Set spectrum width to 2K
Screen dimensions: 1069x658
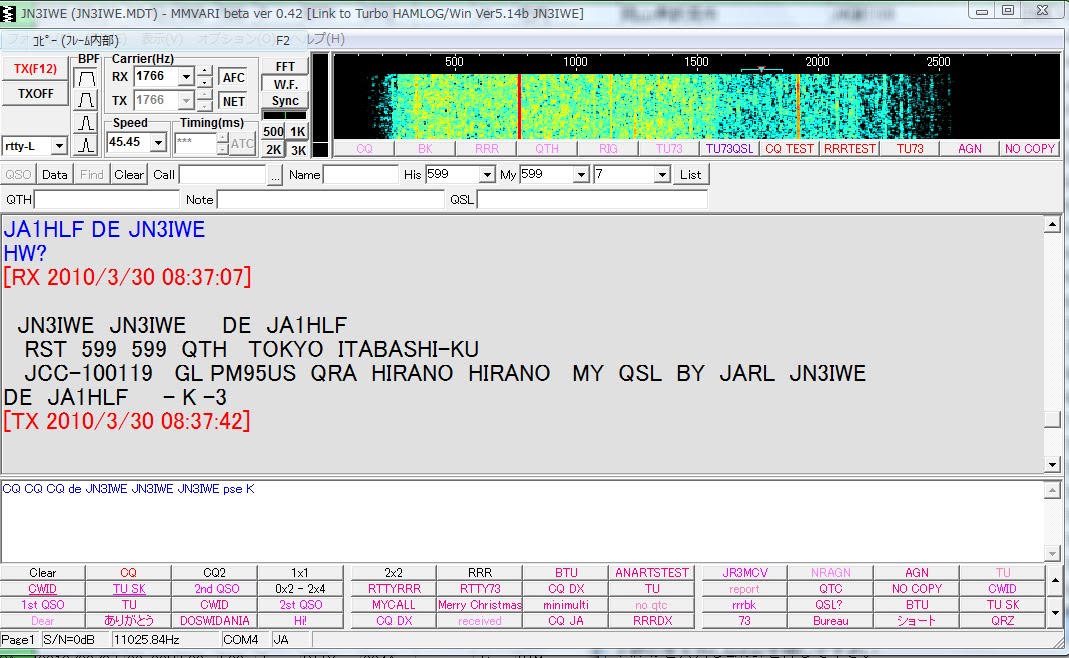273,150
